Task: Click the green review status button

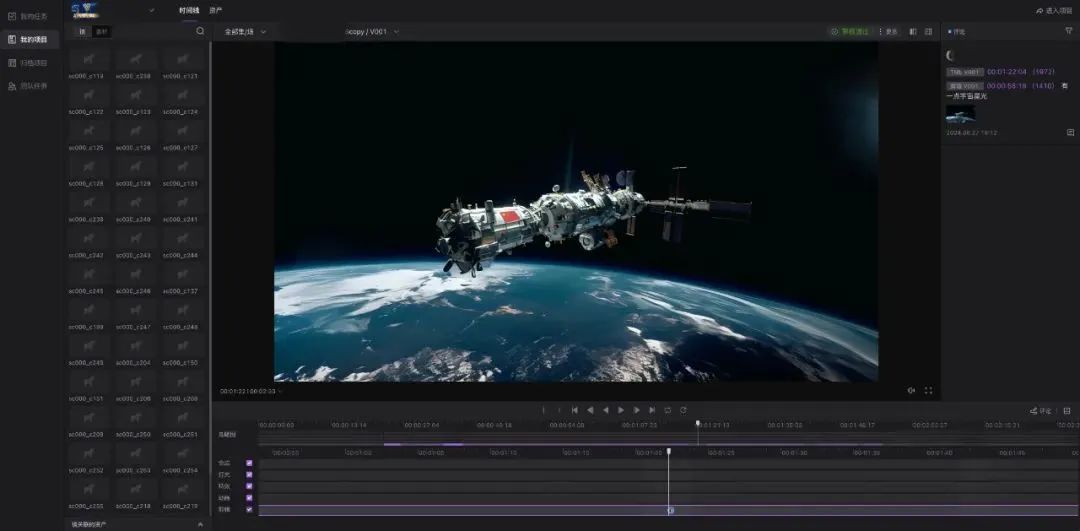Action: 850,32
